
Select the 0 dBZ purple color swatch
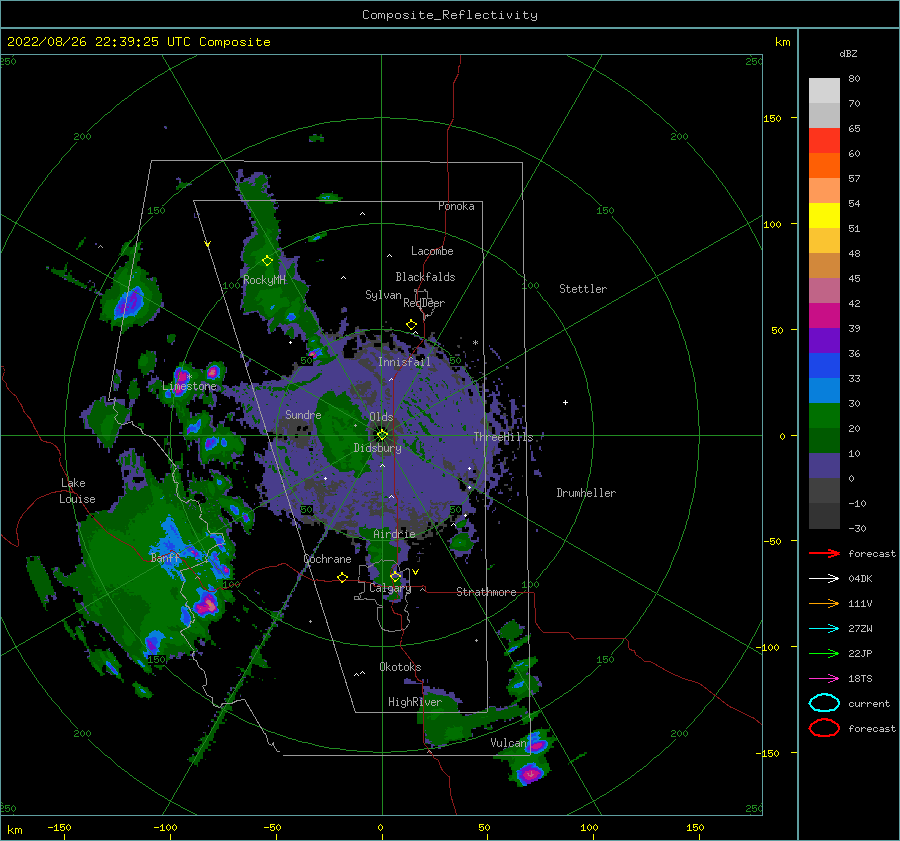click(824, 465)
